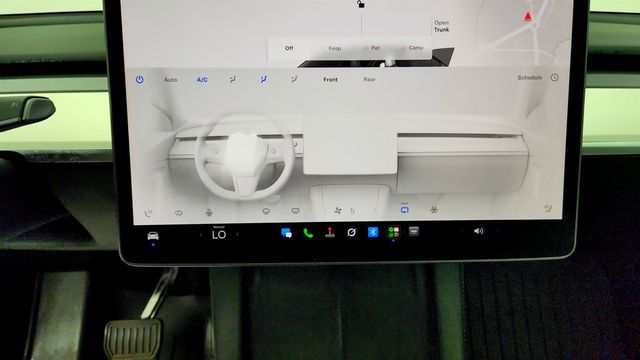Toggle the climate power button
This screenshot has height=360, width=640.
[x=140, y=80]
